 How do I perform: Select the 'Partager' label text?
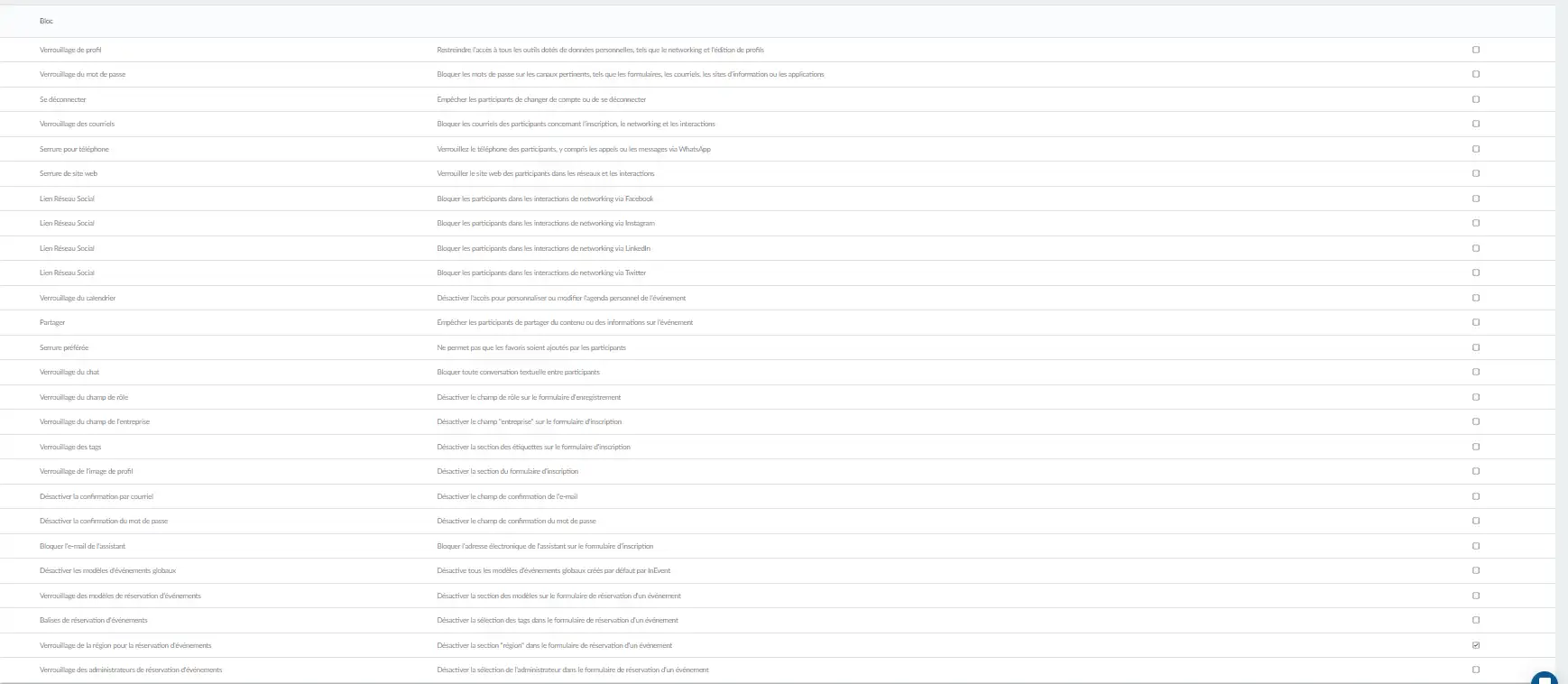click(x=52, y=322)
